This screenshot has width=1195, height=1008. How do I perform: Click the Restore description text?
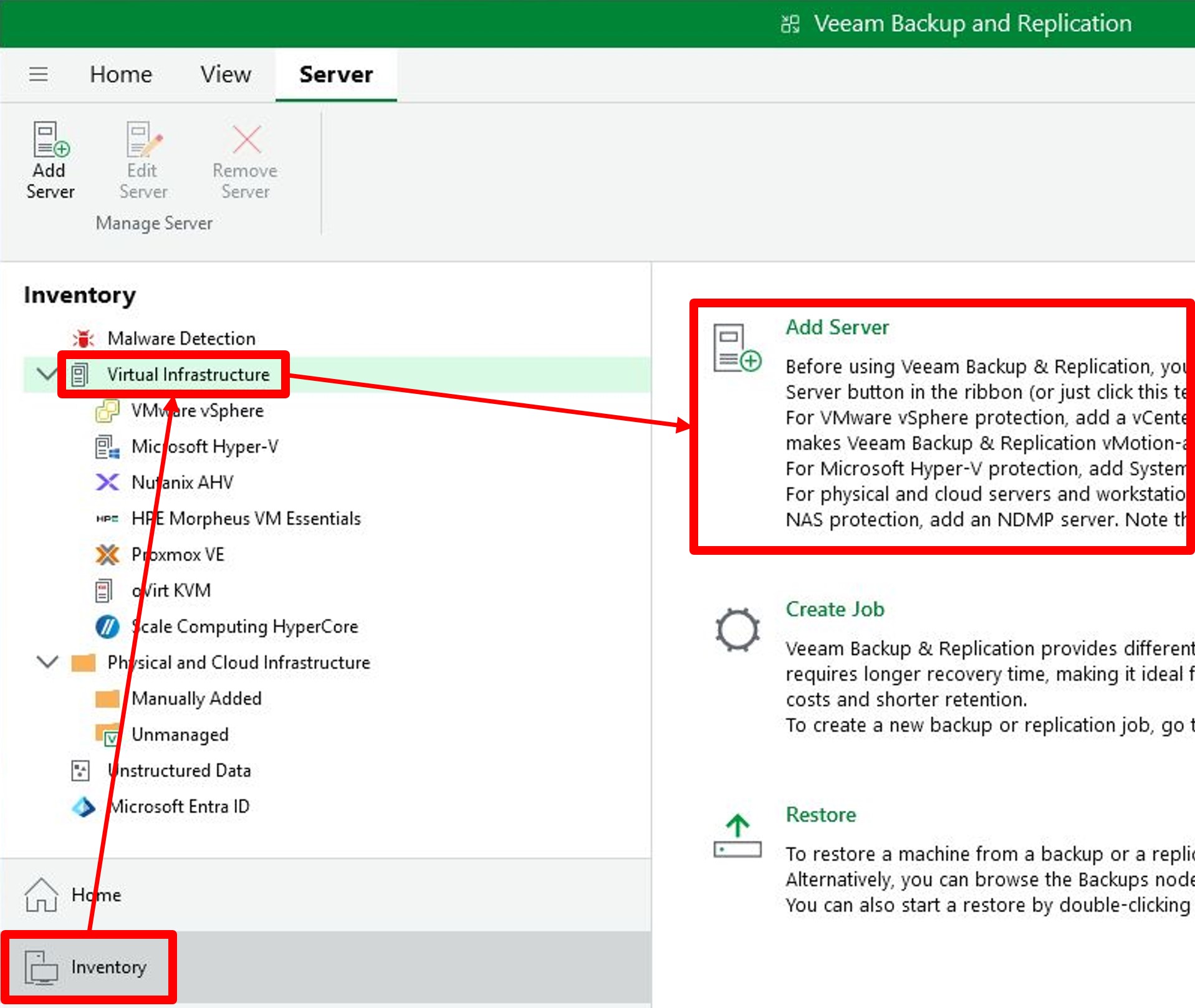point(990,880)
